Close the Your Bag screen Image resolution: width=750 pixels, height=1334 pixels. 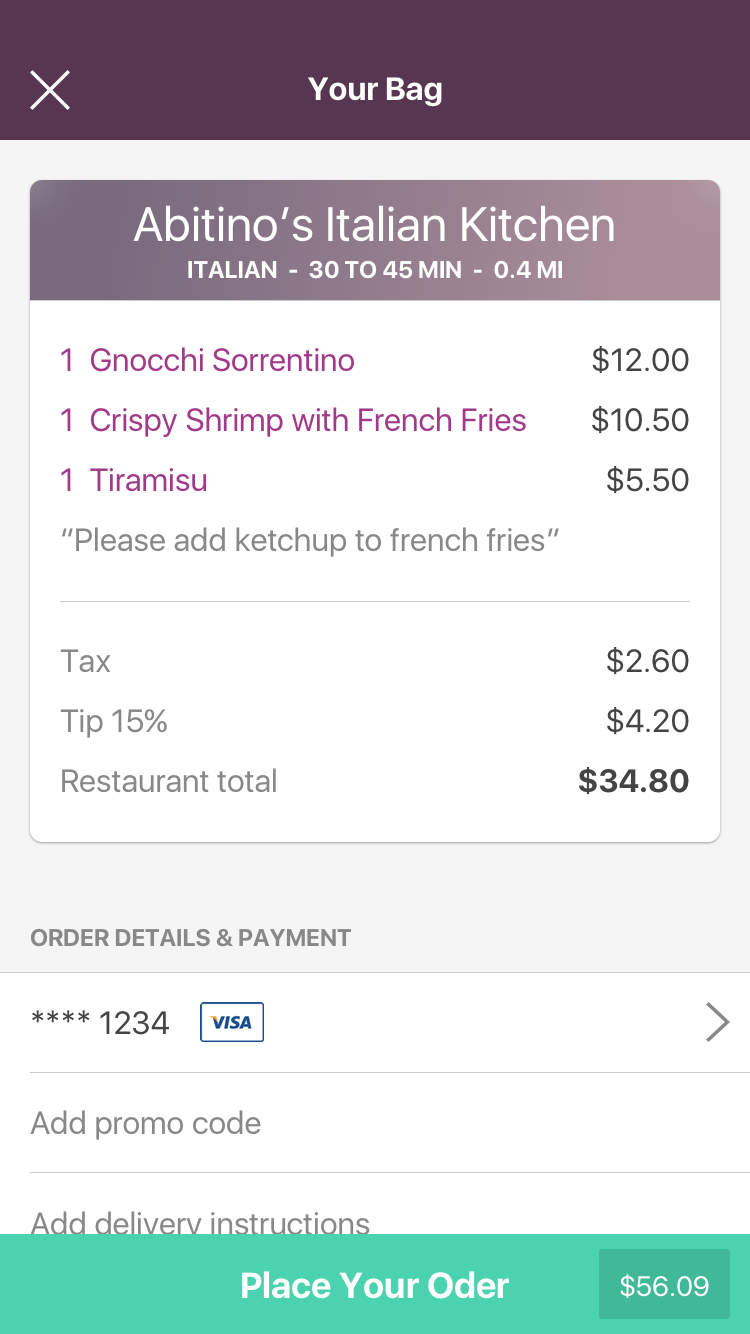[x=49, y=90]
